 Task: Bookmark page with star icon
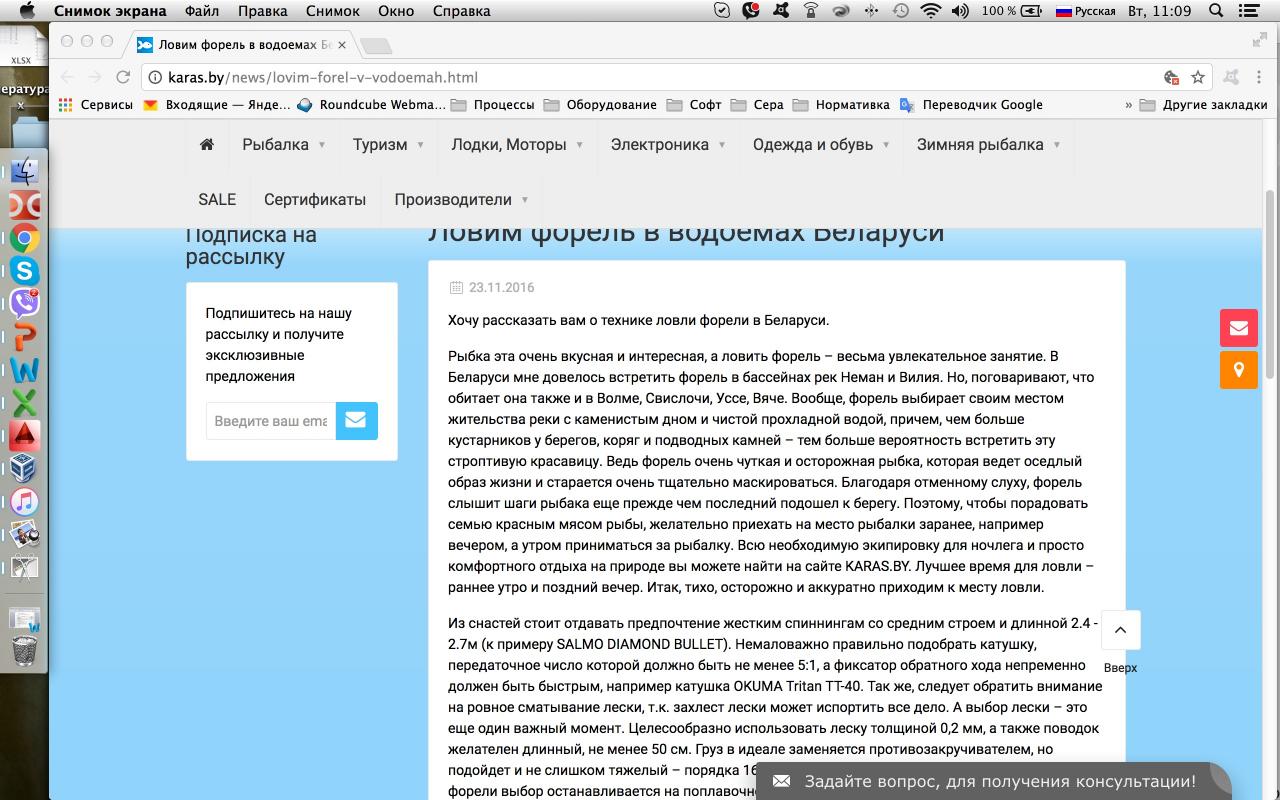[x=1197, y=77]
